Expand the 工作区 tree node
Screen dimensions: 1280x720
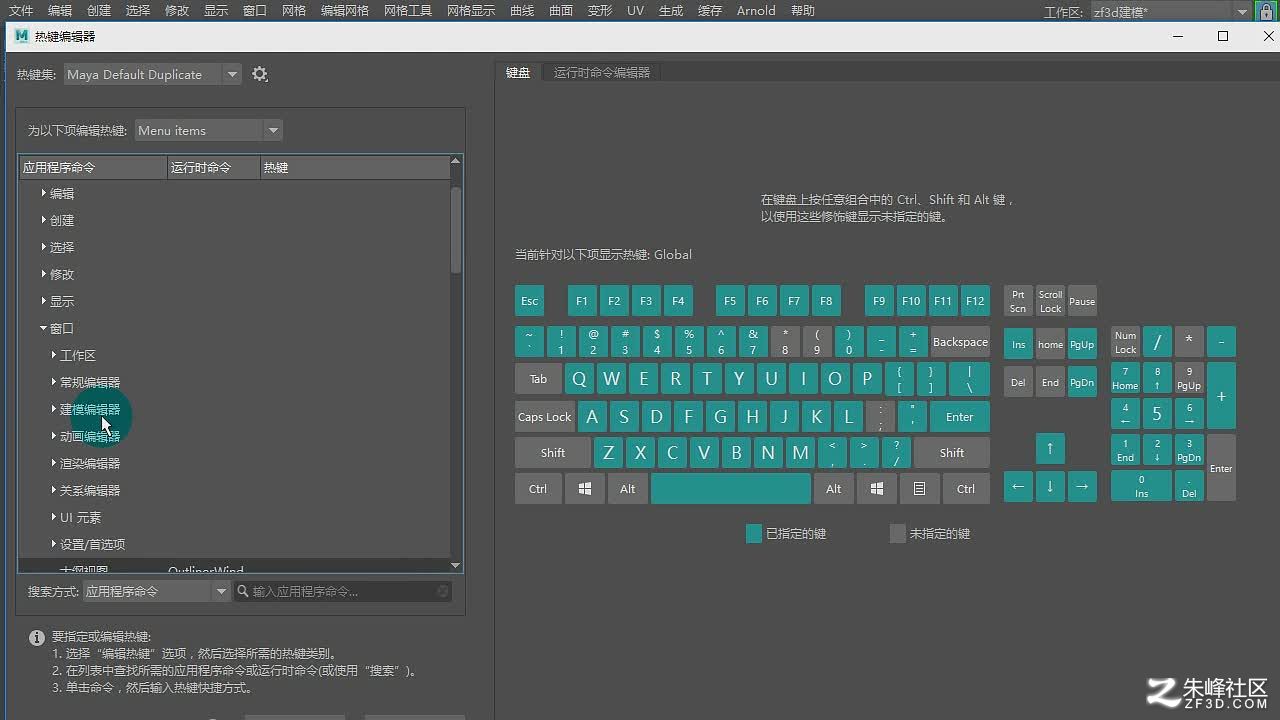[54, 355]
